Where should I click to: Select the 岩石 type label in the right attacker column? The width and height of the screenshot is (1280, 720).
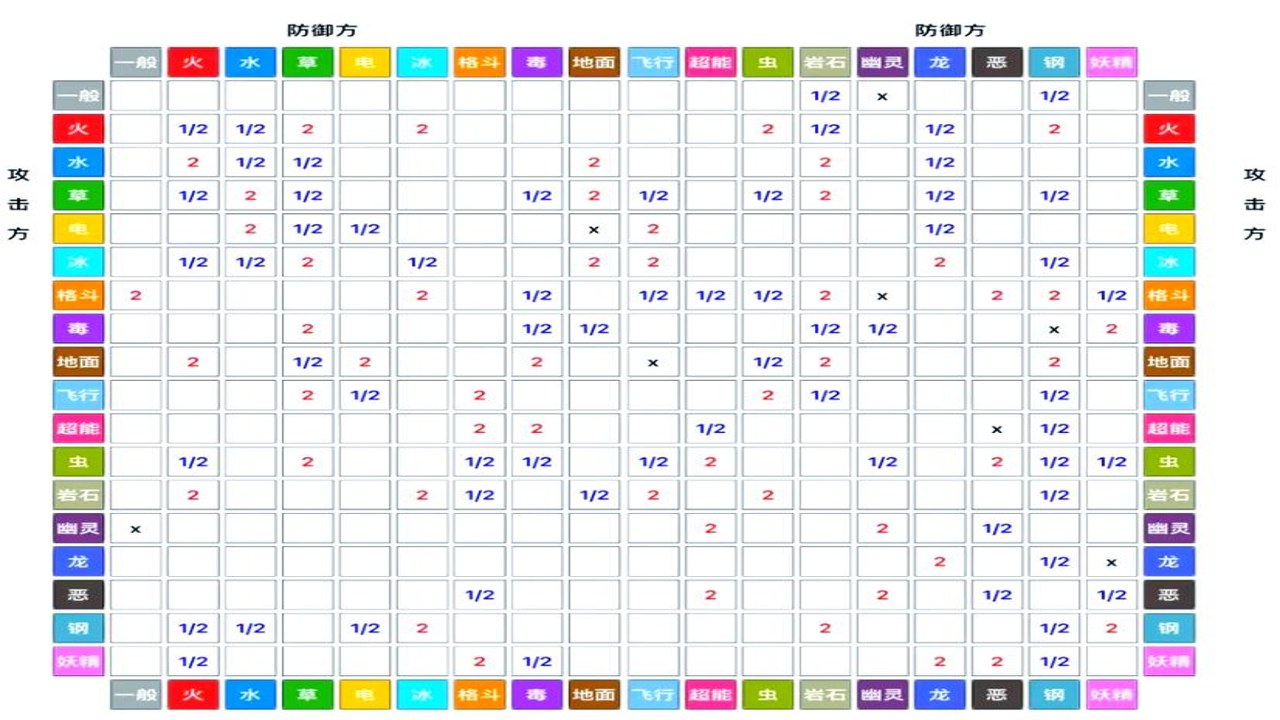[1169, 495]
